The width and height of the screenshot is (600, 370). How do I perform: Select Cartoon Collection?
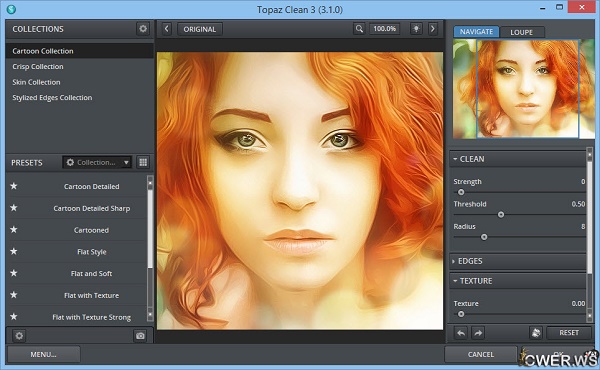(x=80, y=51)
